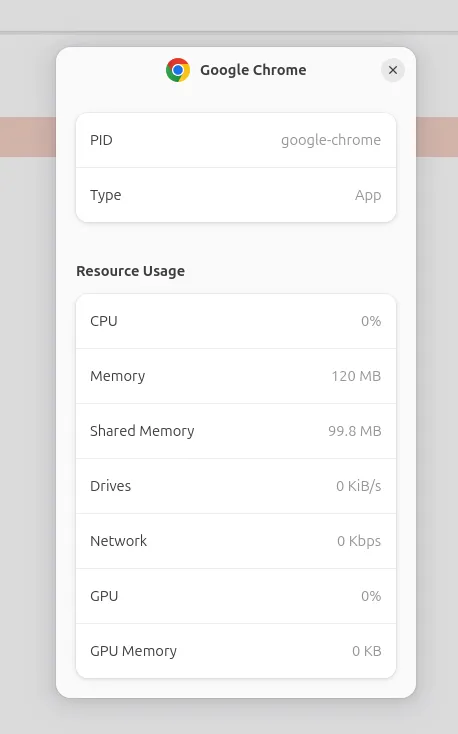Select the Type row
Image resolution: width=458 pixels, height=734 pixels.
pos(236,195)
